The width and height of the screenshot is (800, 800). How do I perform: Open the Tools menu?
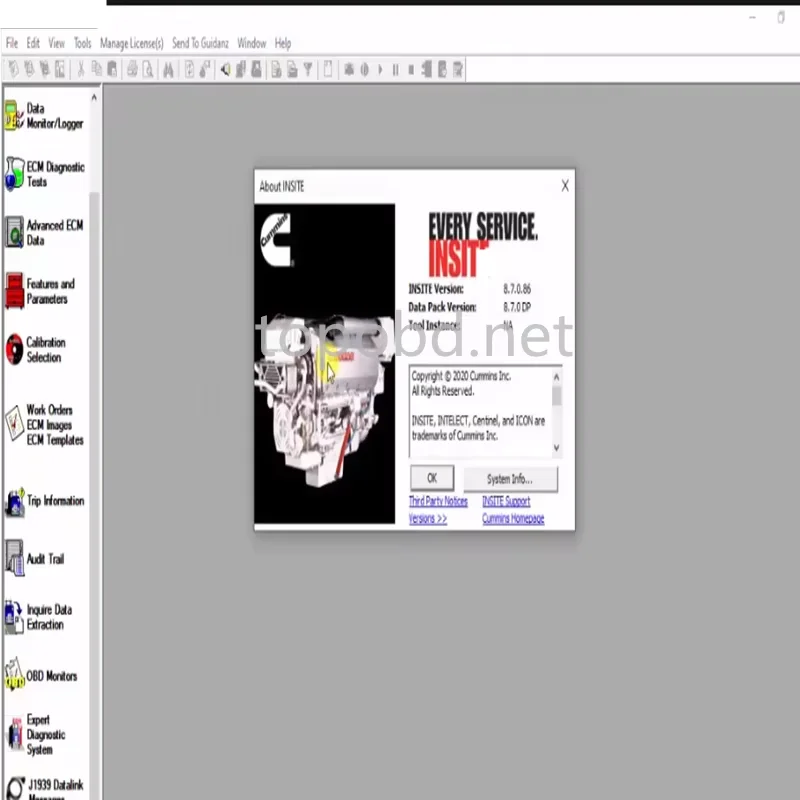click(x=82, y=43)
